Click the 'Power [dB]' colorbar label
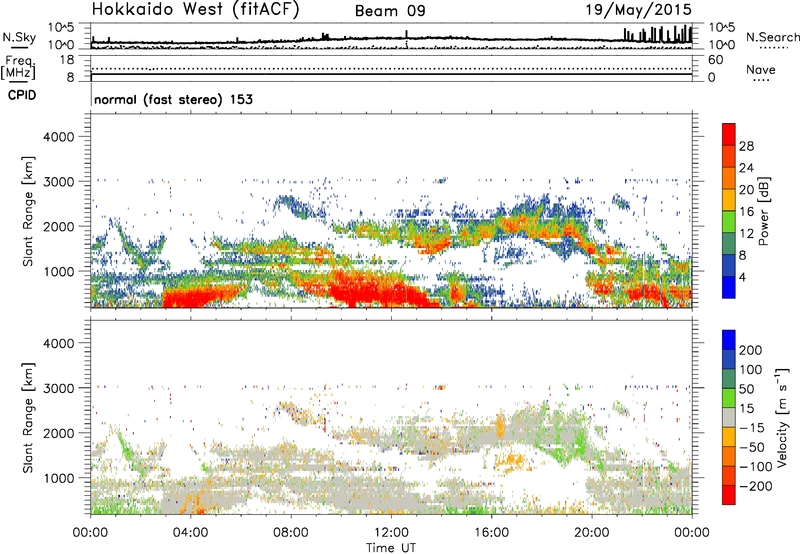 click(x=763, y=211)
